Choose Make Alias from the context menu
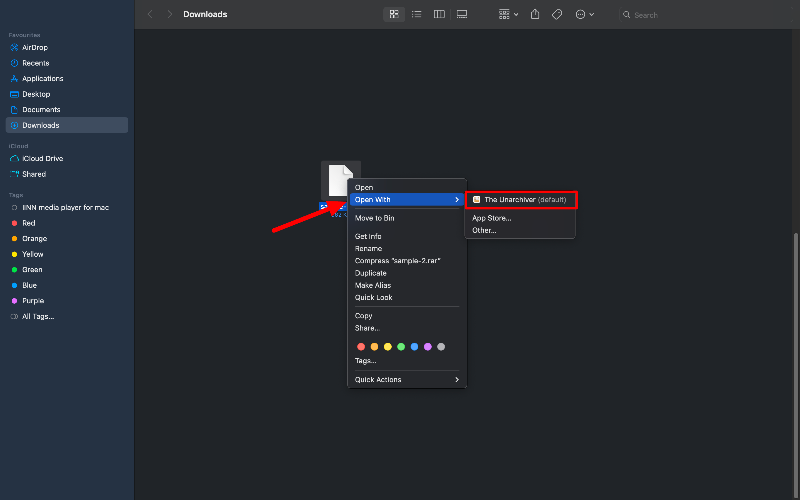 (407, 285)
